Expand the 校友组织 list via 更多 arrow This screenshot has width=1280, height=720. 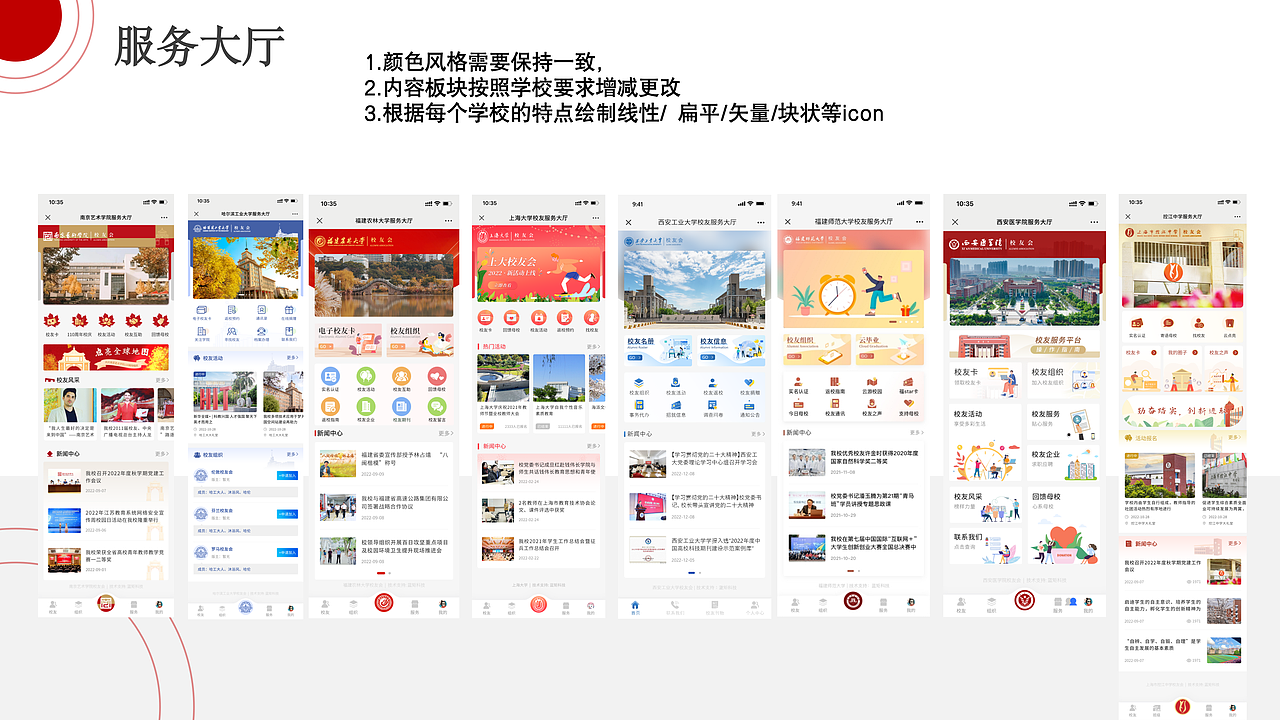[x=292, y=454]
